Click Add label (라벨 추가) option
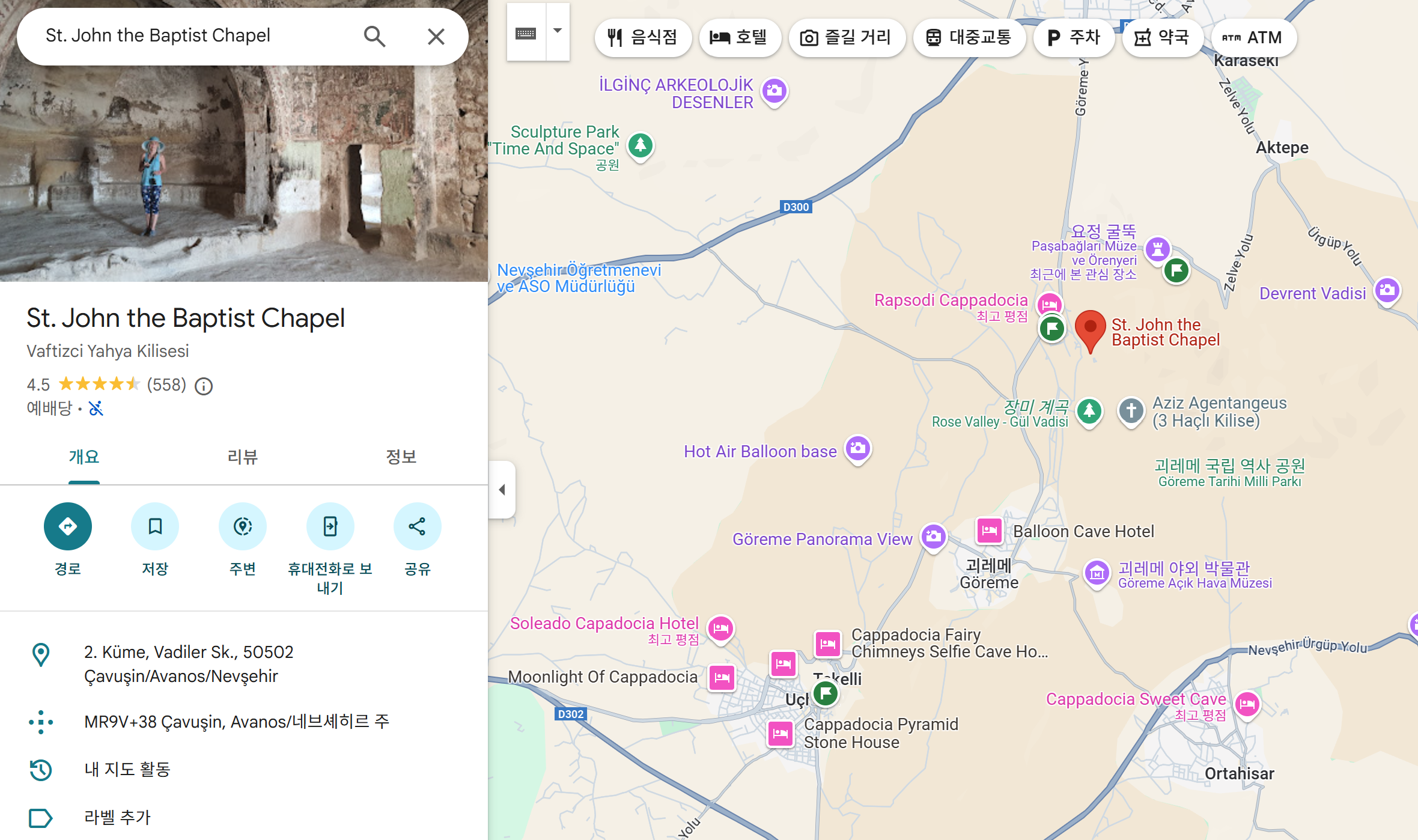1418x840 pixels. 117,817
